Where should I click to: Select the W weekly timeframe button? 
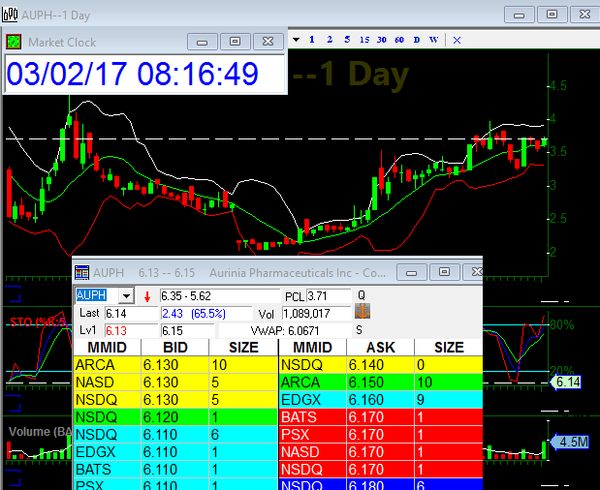434,40
